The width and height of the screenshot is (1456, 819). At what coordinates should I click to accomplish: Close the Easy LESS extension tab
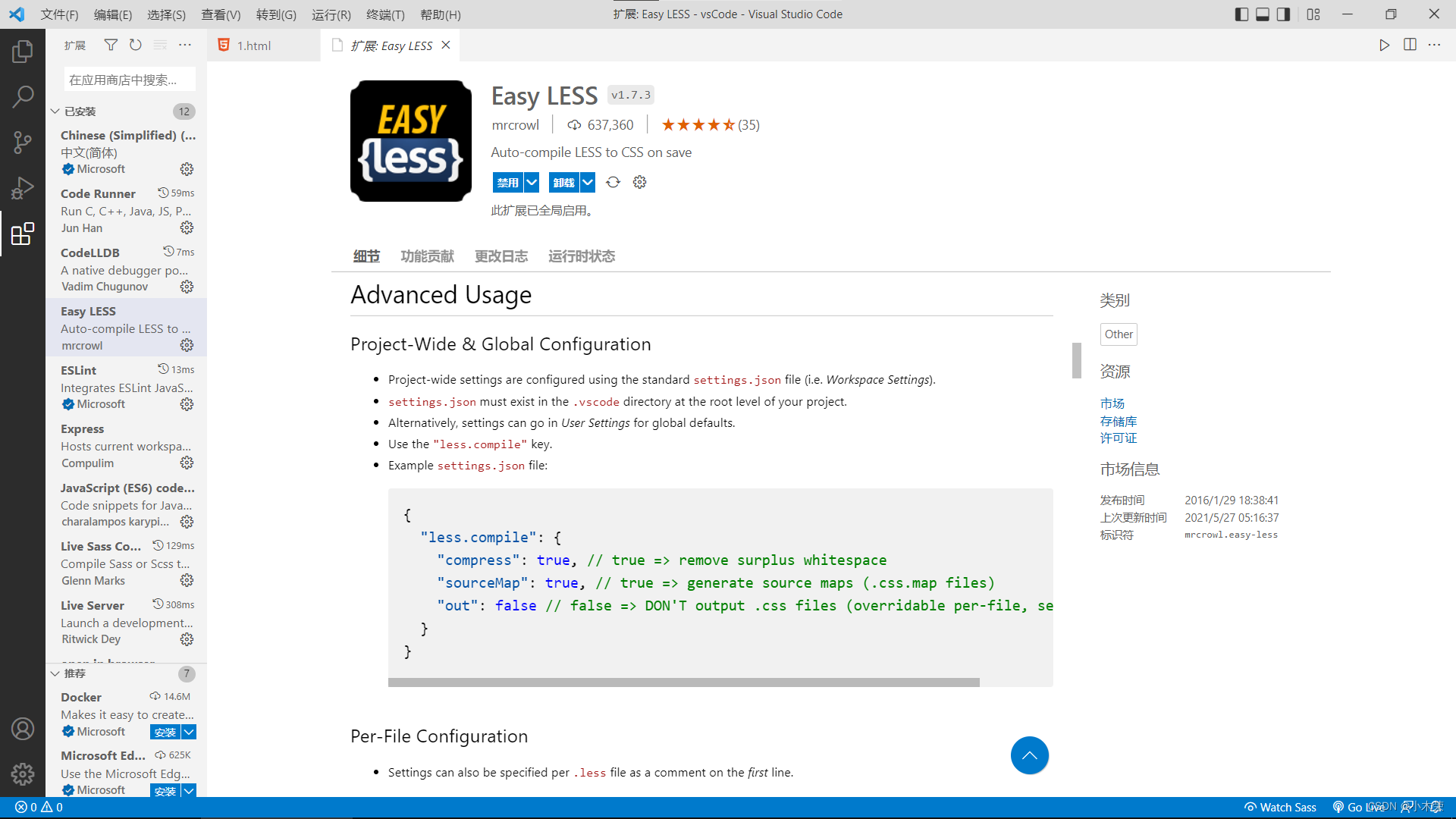[446, 45]
